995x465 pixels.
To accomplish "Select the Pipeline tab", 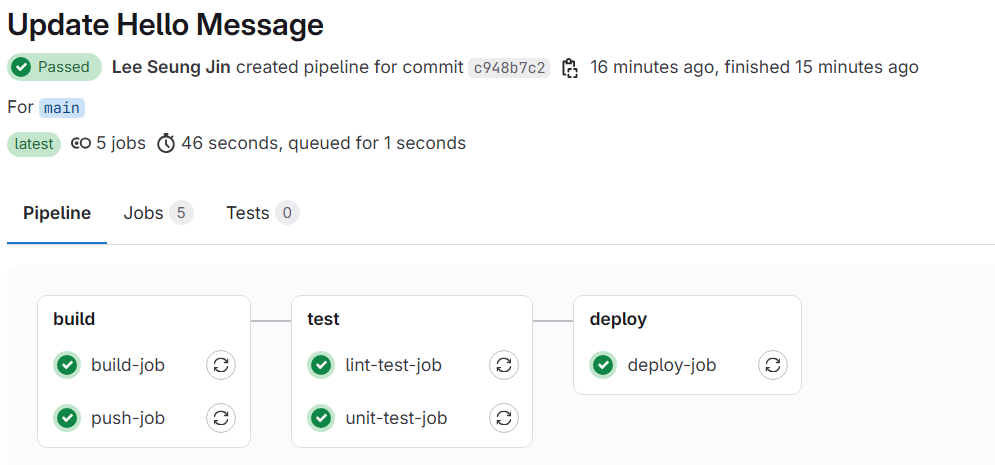I will 57,213.
